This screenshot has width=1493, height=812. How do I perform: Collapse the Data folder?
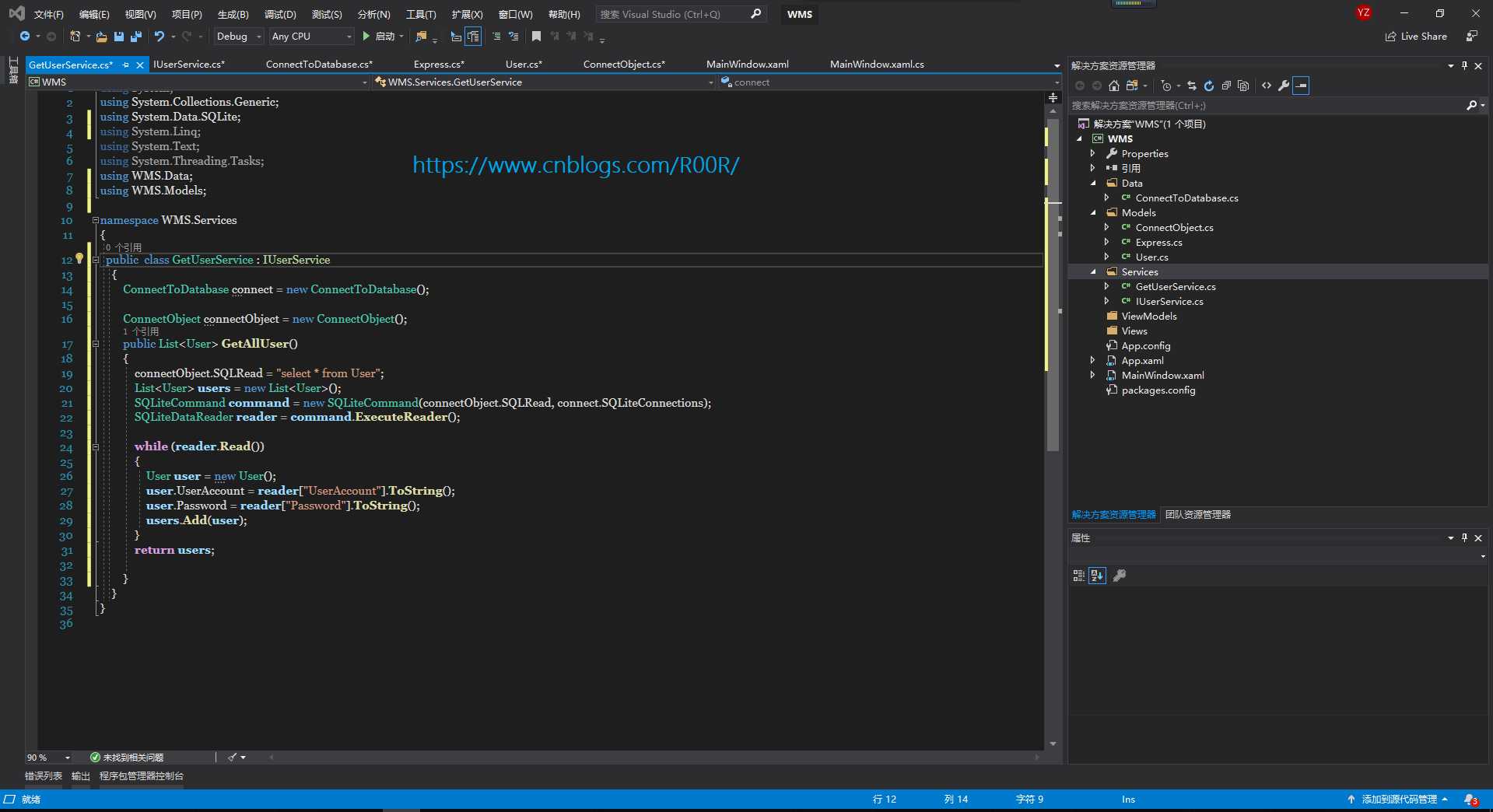coord(1092,184)
